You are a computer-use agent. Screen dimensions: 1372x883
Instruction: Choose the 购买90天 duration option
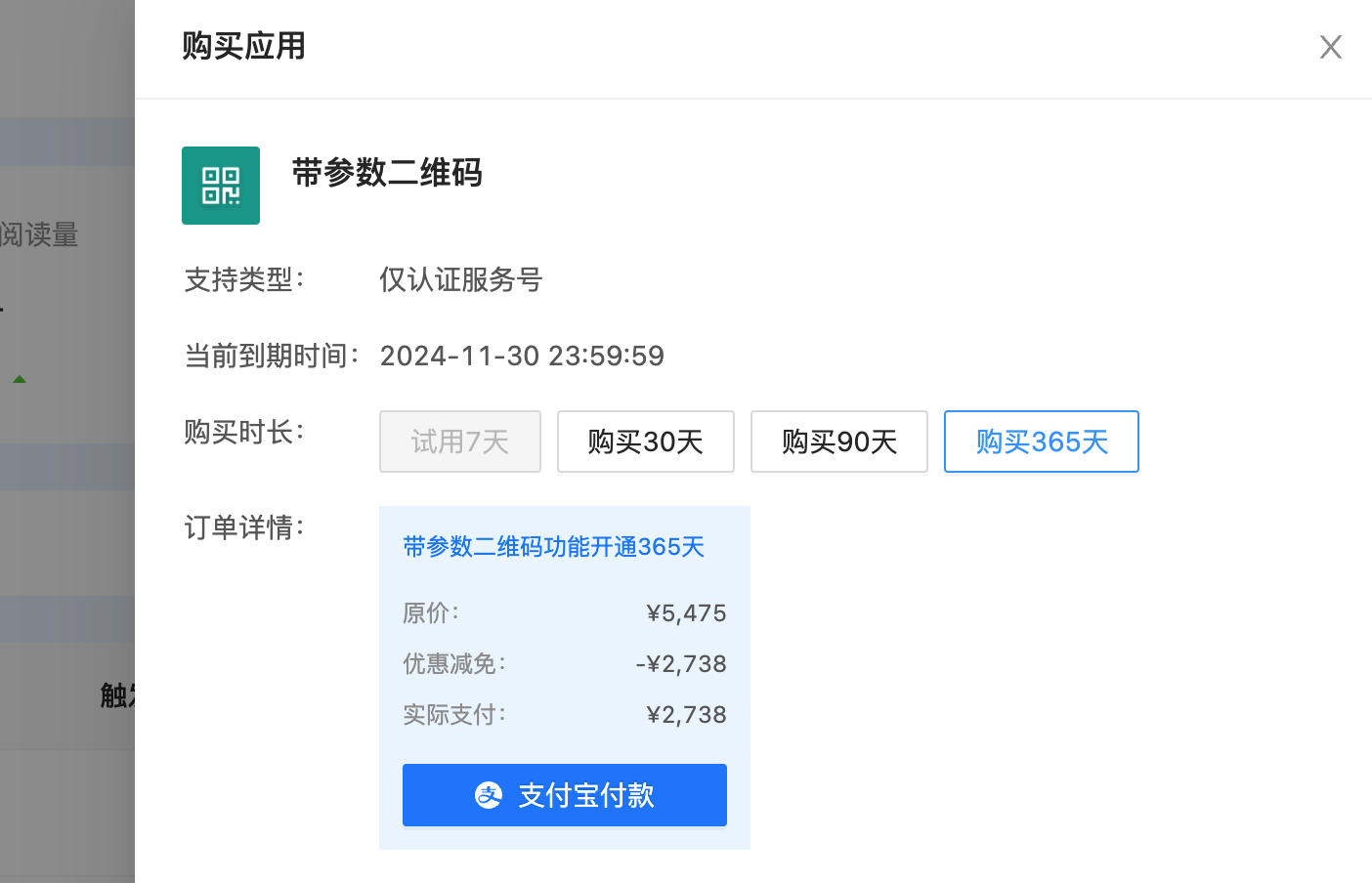point(839,441)
